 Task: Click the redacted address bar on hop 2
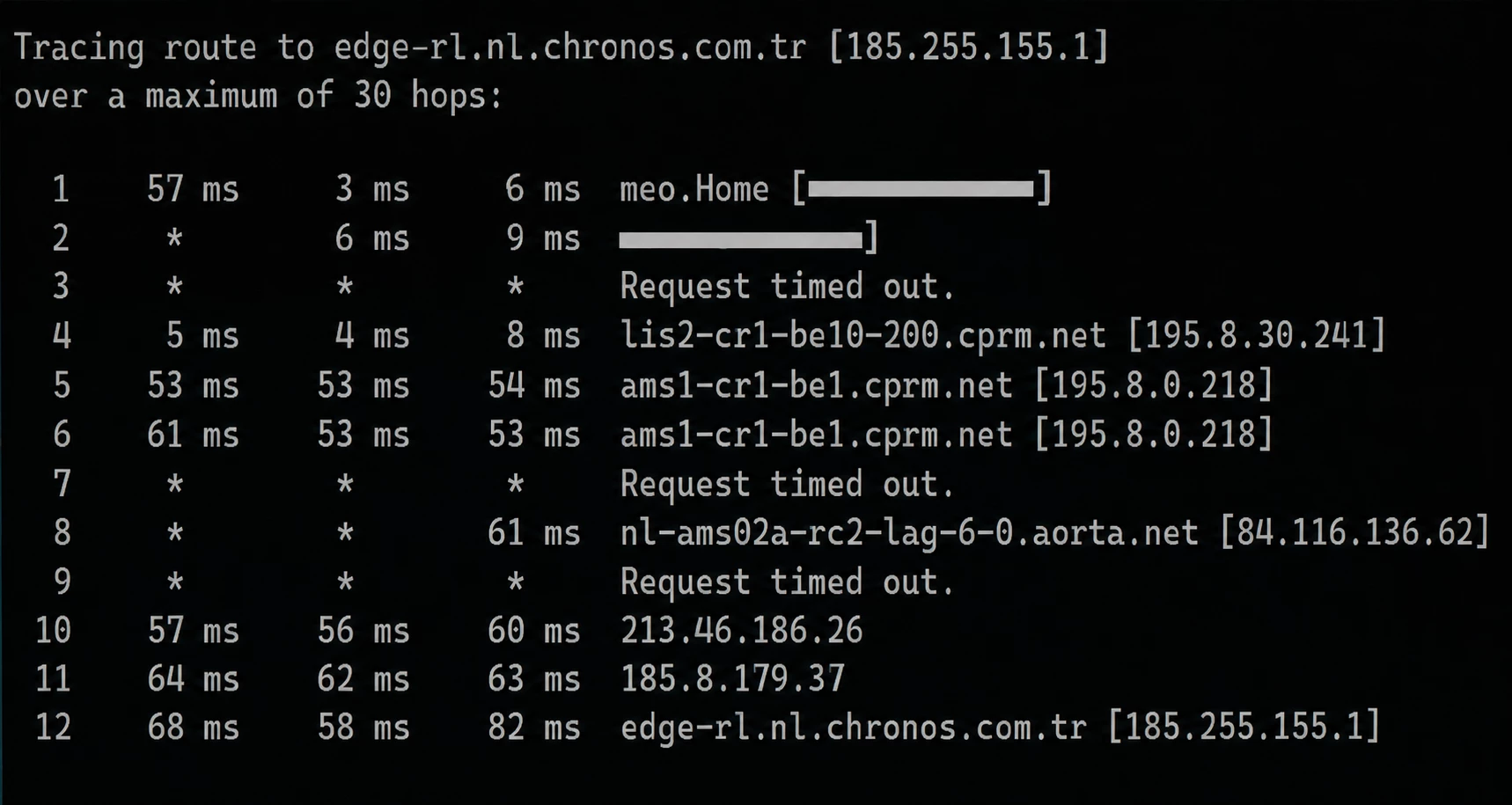pos(740,239)
